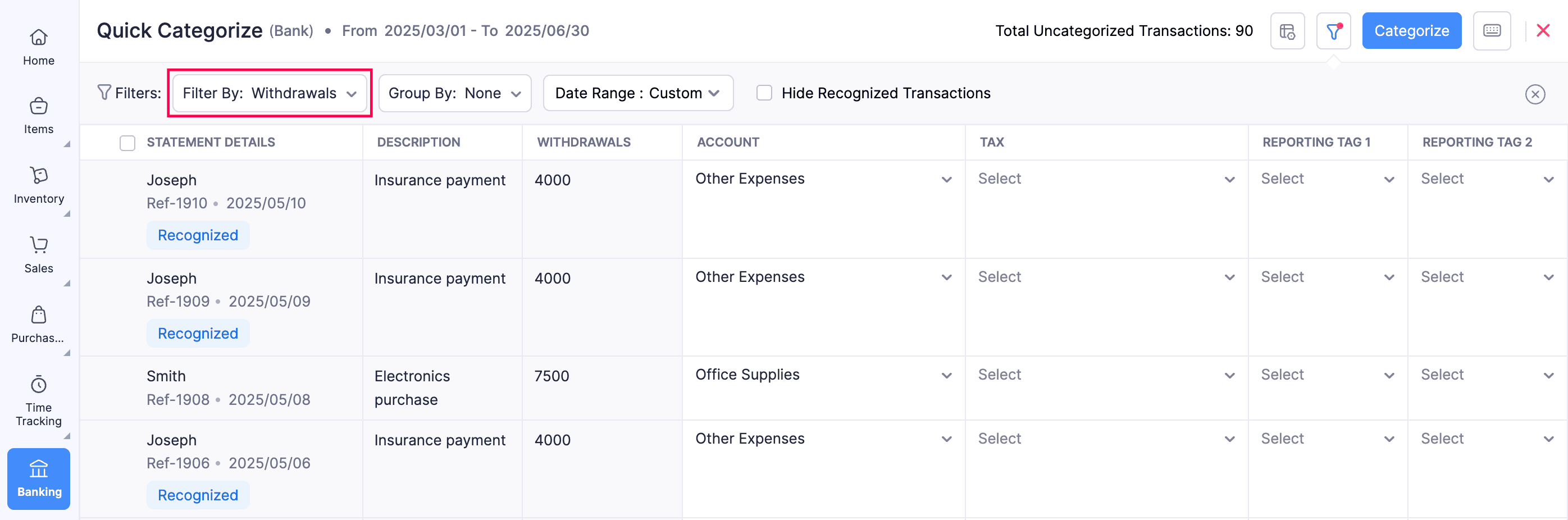This screenshot has height=520, width=1568.
Task: Clear all applied filters
Action: [x=1535, y=94]
